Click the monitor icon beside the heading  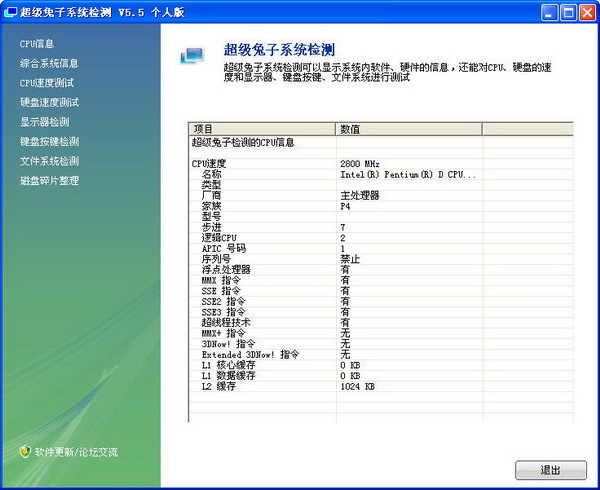pos(192,56)
